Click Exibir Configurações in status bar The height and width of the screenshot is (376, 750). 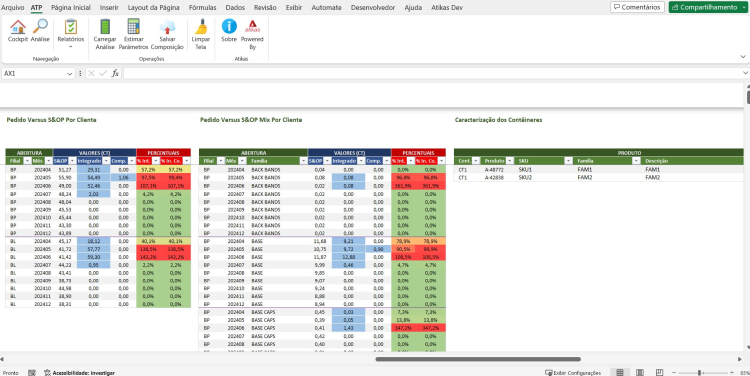573,373
